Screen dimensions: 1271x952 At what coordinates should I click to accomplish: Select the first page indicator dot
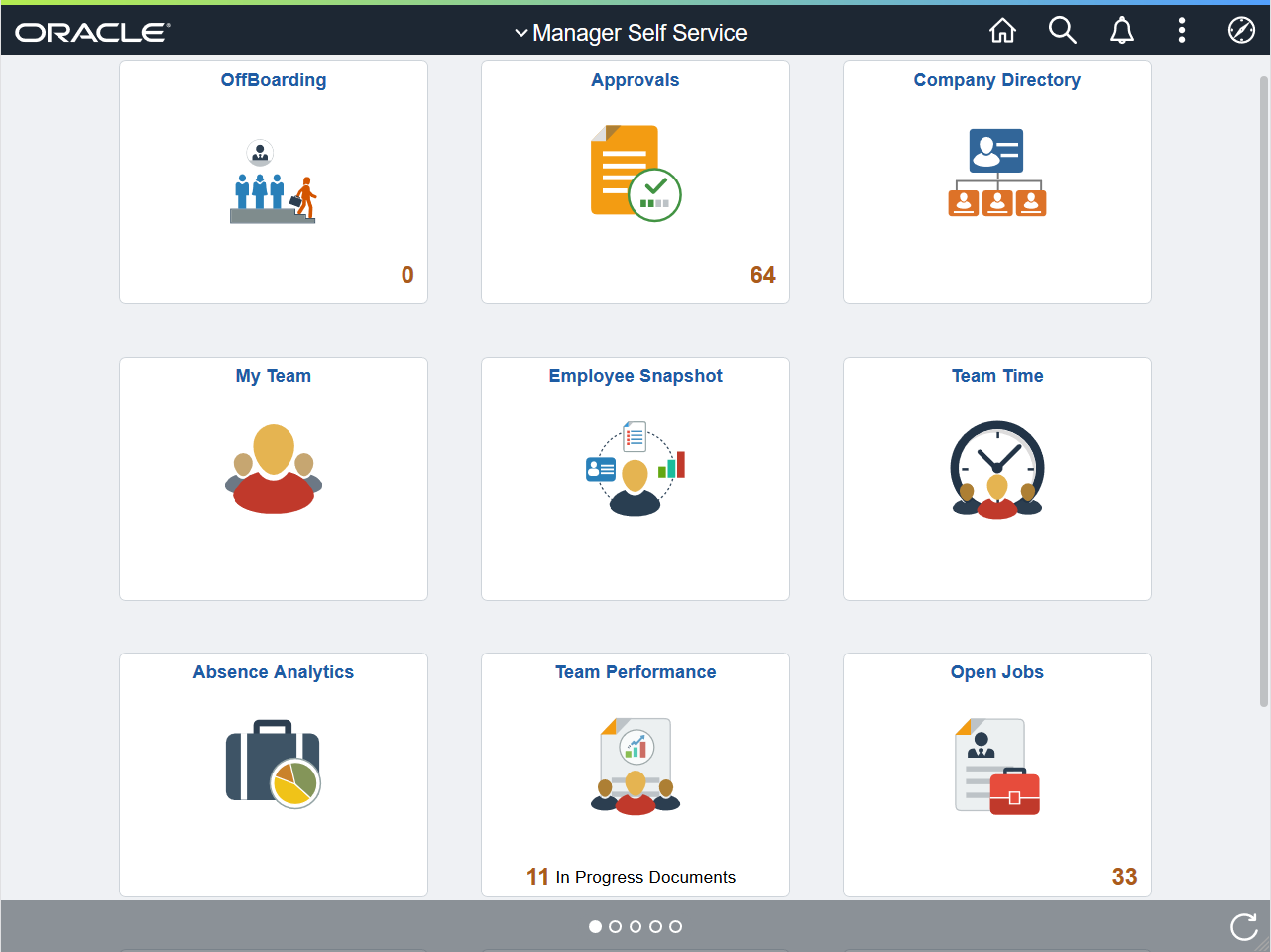[x=595, y=926]
